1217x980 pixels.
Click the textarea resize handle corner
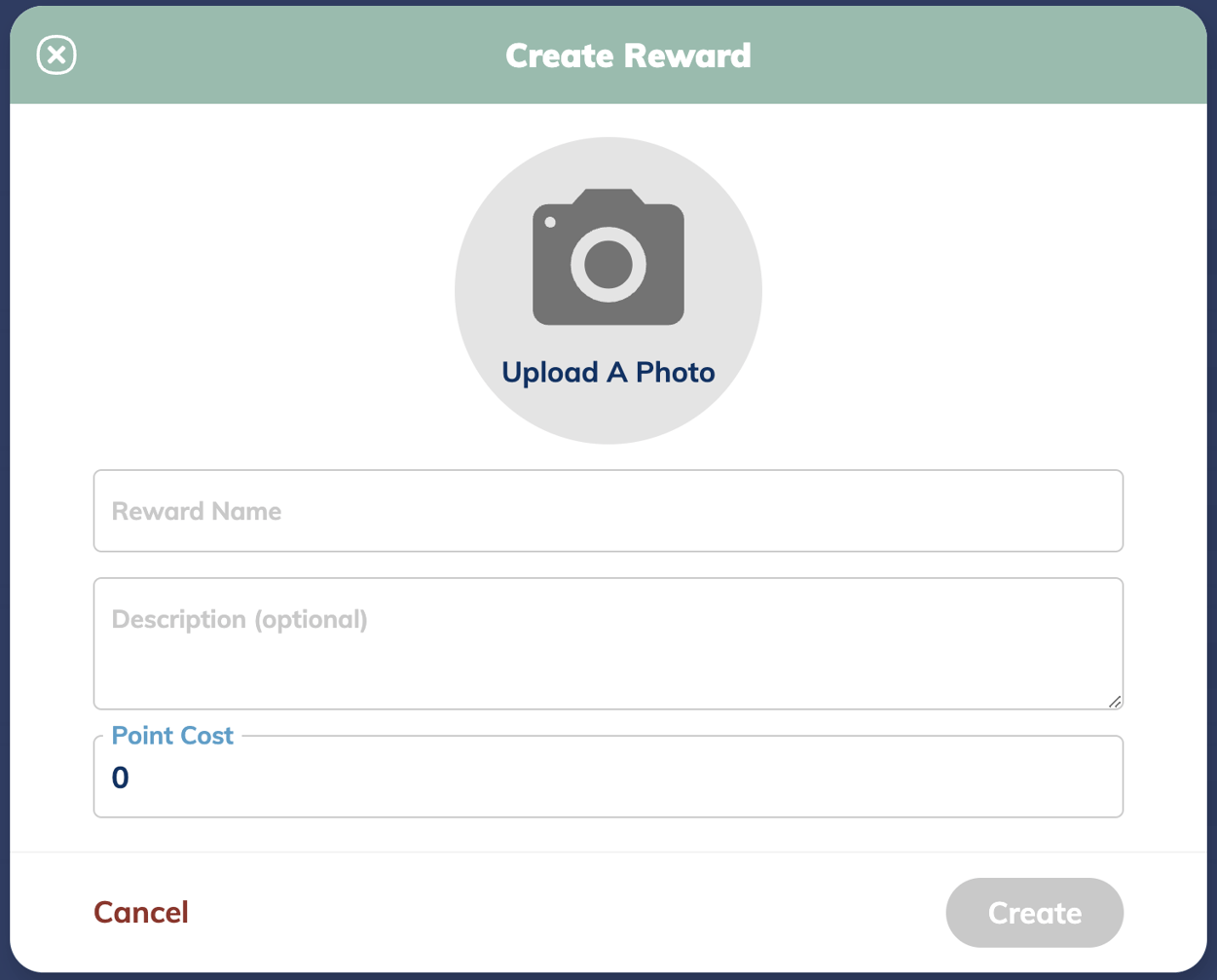click(x=1114, y=701)
